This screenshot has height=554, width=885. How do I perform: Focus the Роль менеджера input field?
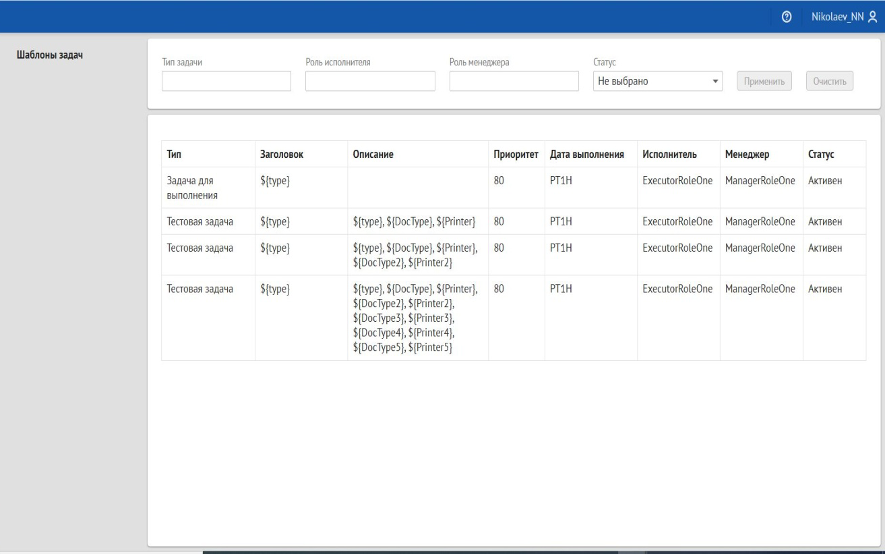tap(514, 81)
